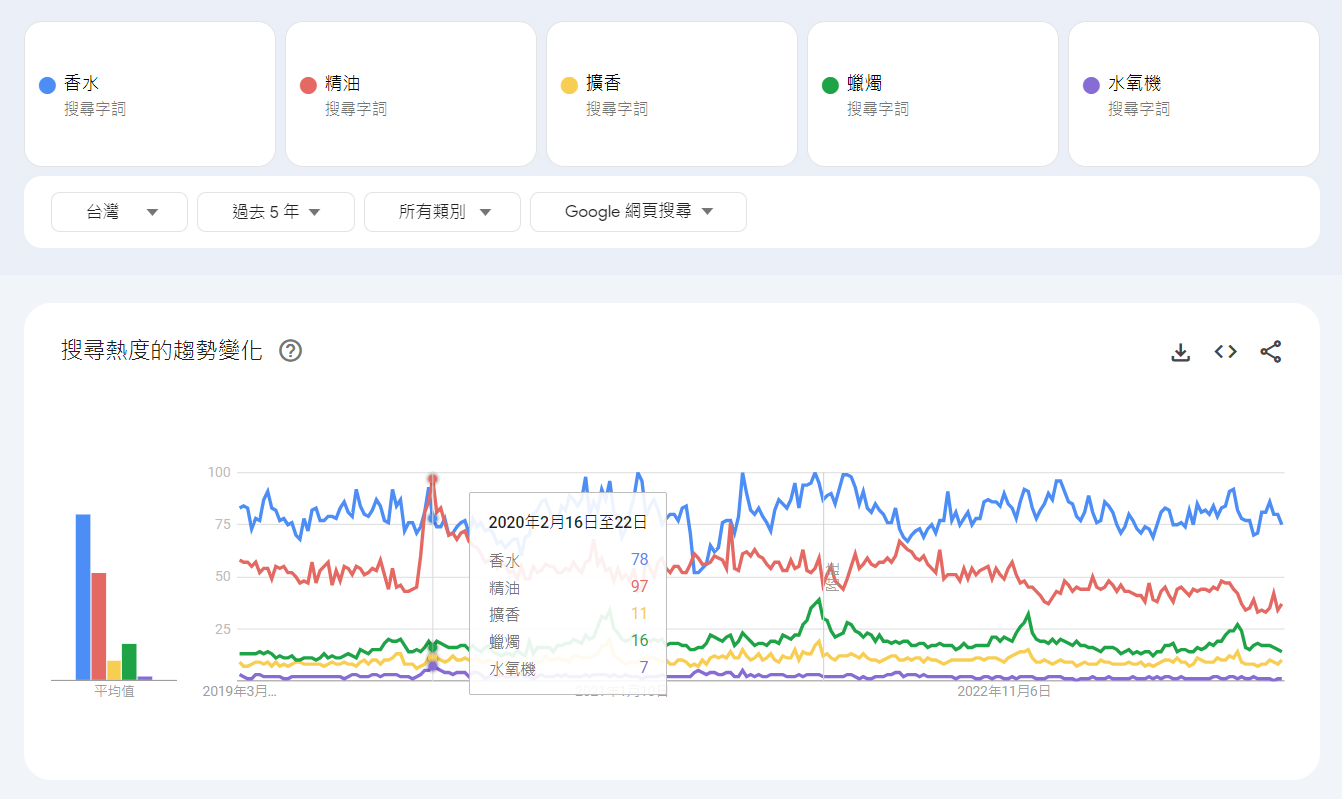Select the 精油 search term card
Image resolution: width=1342 pixels, height=799 pixels.
coord(411,94)
